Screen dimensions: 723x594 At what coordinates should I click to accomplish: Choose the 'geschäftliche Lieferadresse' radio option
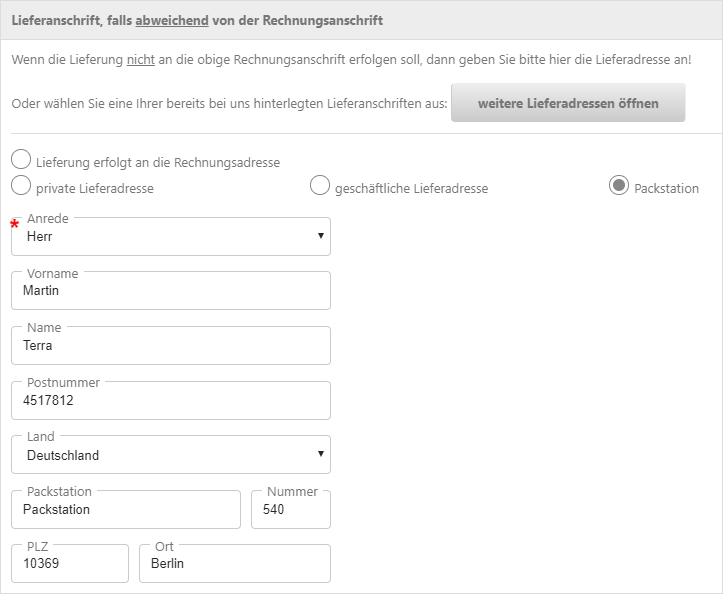click(x=320, y=185)
